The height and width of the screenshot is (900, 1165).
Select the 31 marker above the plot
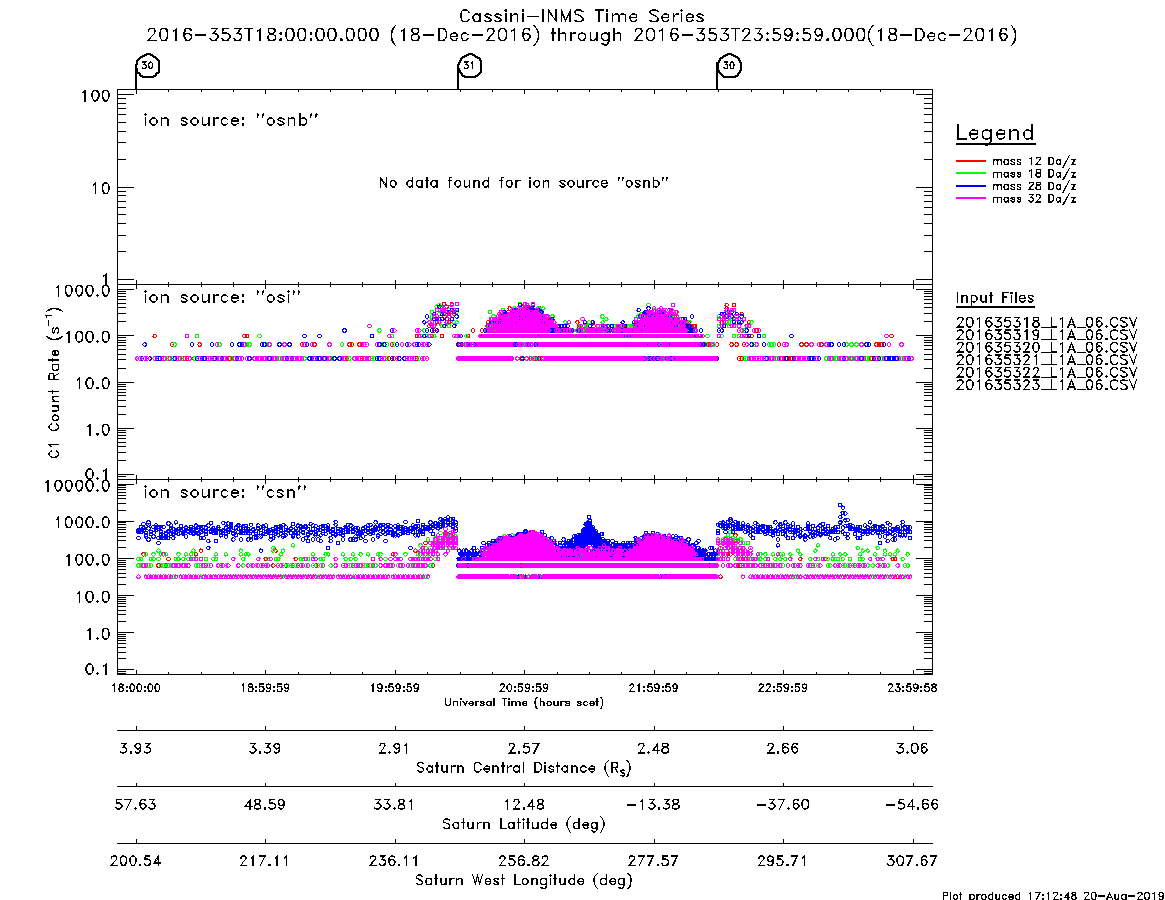coord(469,65)
